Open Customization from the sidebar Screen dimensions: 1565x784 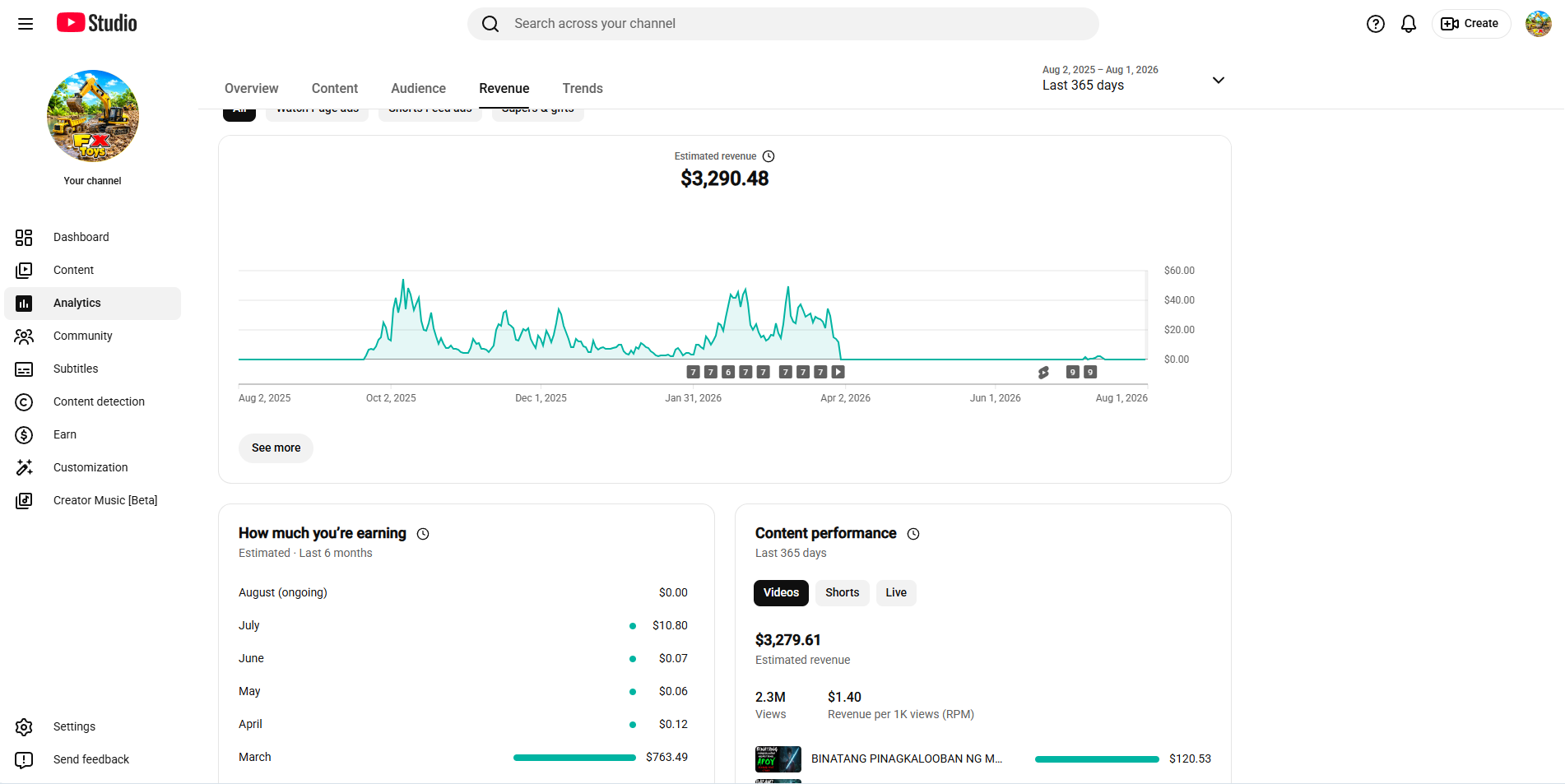(91, 467)
